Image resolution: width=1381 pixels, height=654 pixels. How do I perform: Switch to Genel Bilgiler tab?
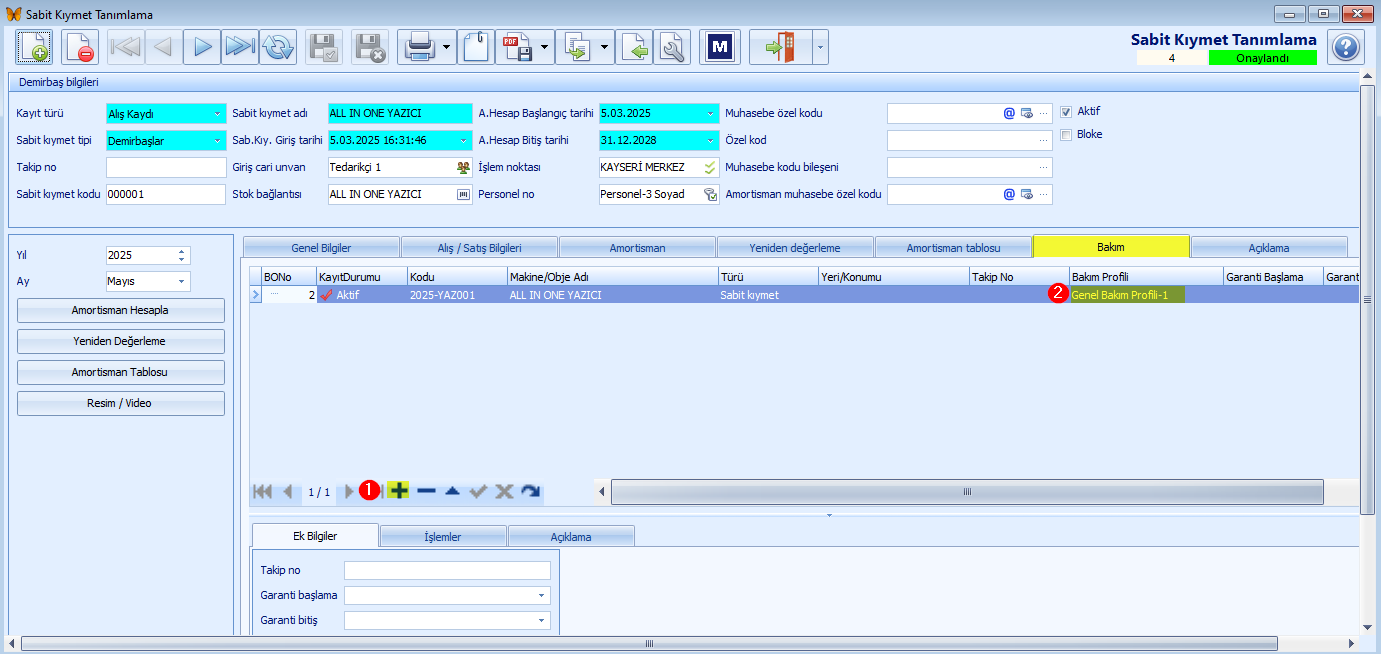tap(321, 247)
